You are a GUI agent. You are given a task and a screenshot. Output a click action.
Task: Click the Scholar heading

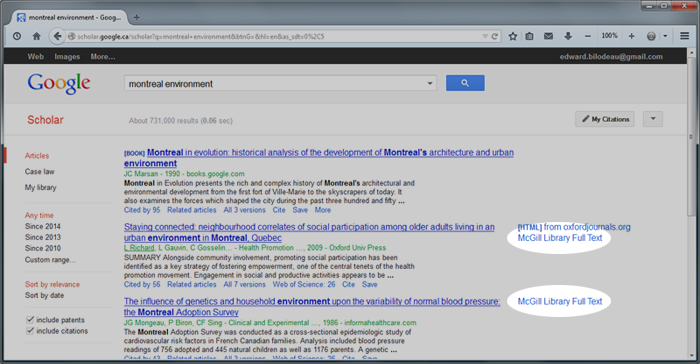pyautogui.click(x=46, y=120)
